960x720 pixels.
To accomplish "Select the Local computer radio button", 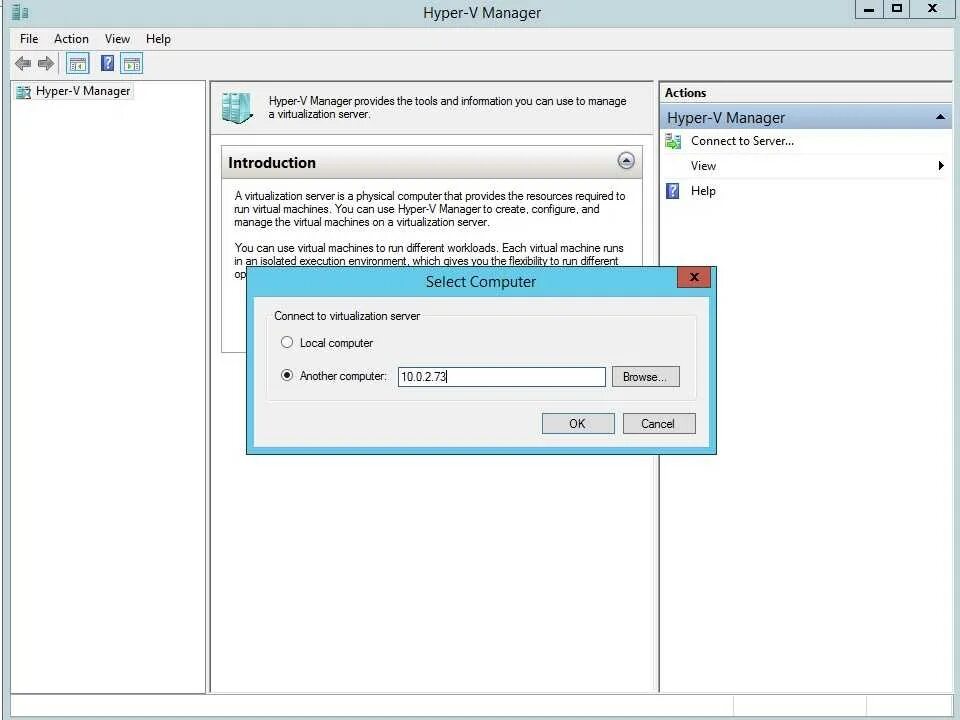I will click(287, 342).
